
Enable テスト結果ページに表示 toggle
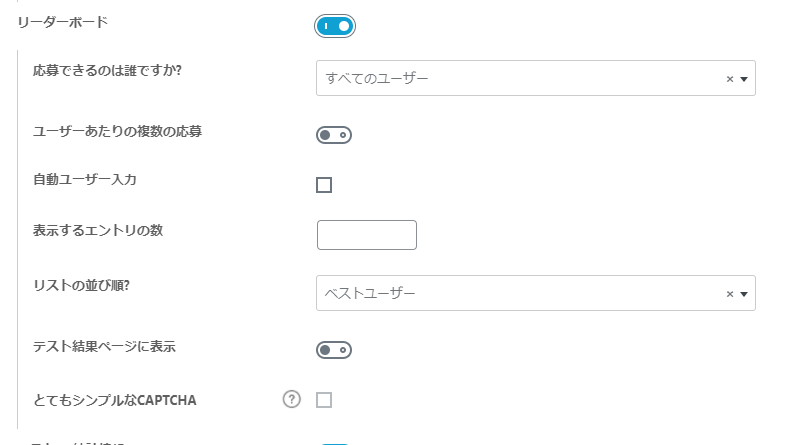[x=334, y=350]
